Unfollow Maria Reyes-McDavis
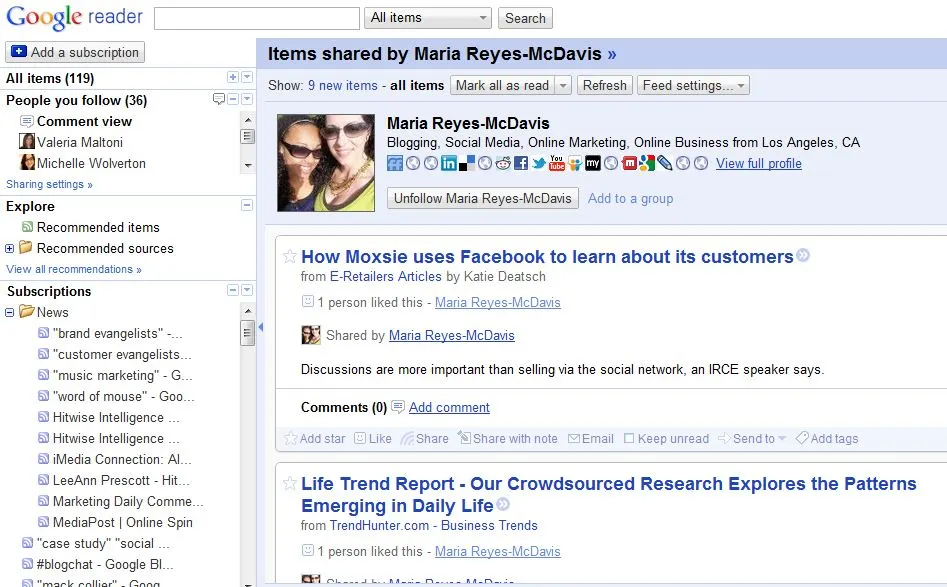This screenshot has width=947, height=587. tap(483, 198)
